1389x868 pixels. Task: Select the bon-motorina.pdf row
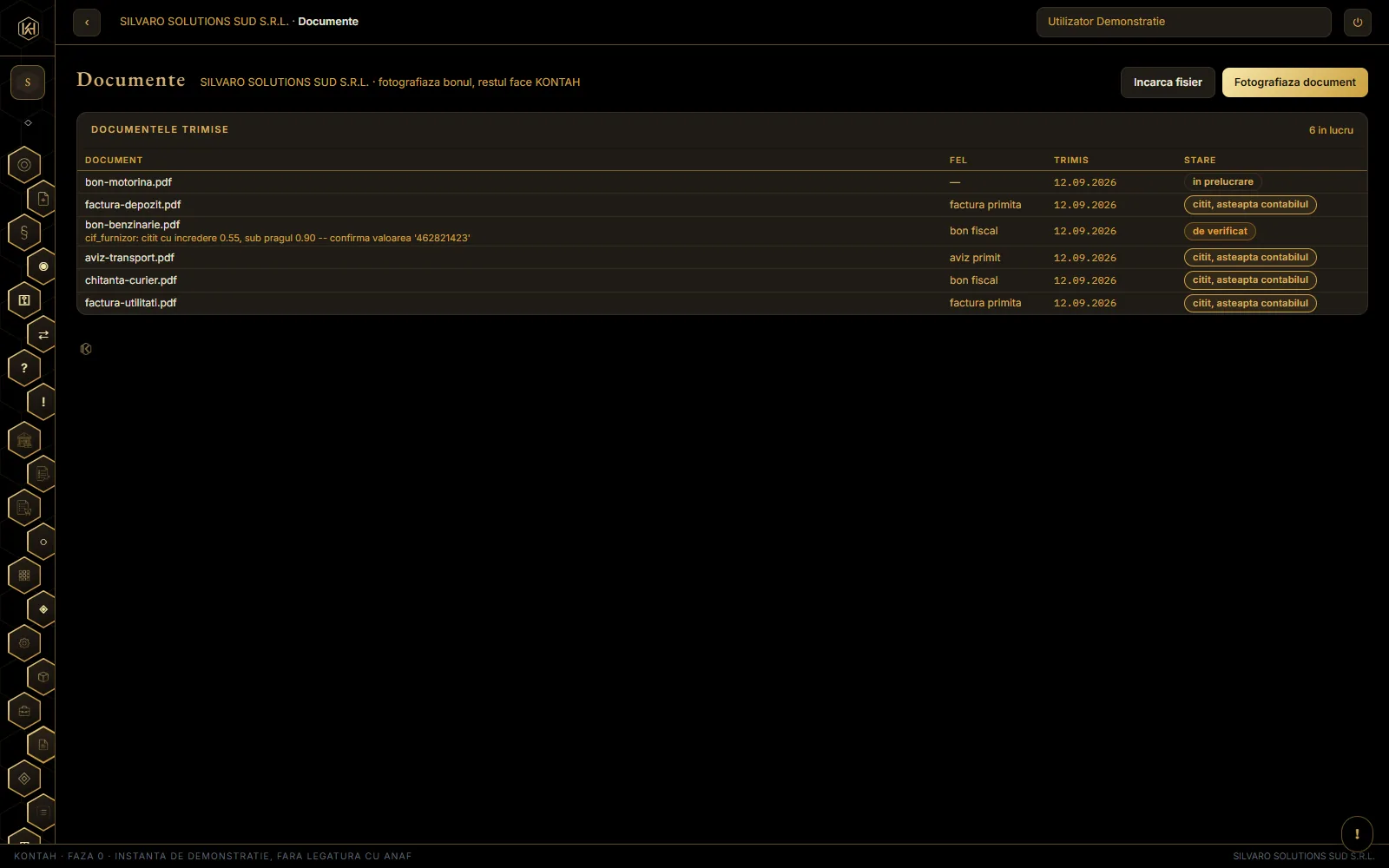(721, 182)
